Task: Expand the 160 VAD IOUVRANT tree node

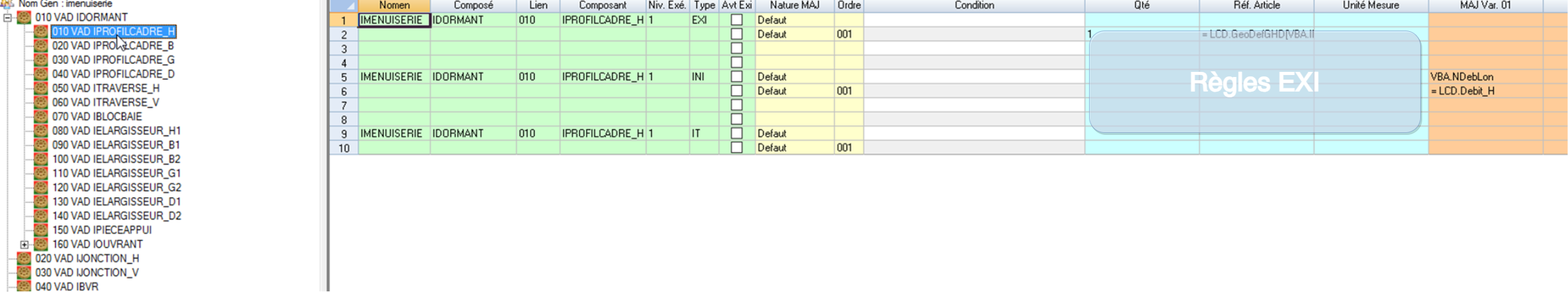Action: (24, 244)
